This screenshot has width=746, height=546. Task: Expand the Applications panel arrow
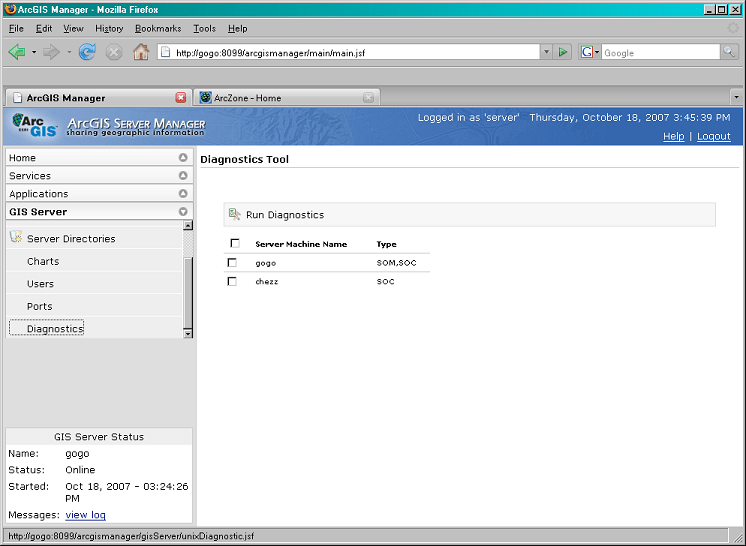tap(183, 194)
